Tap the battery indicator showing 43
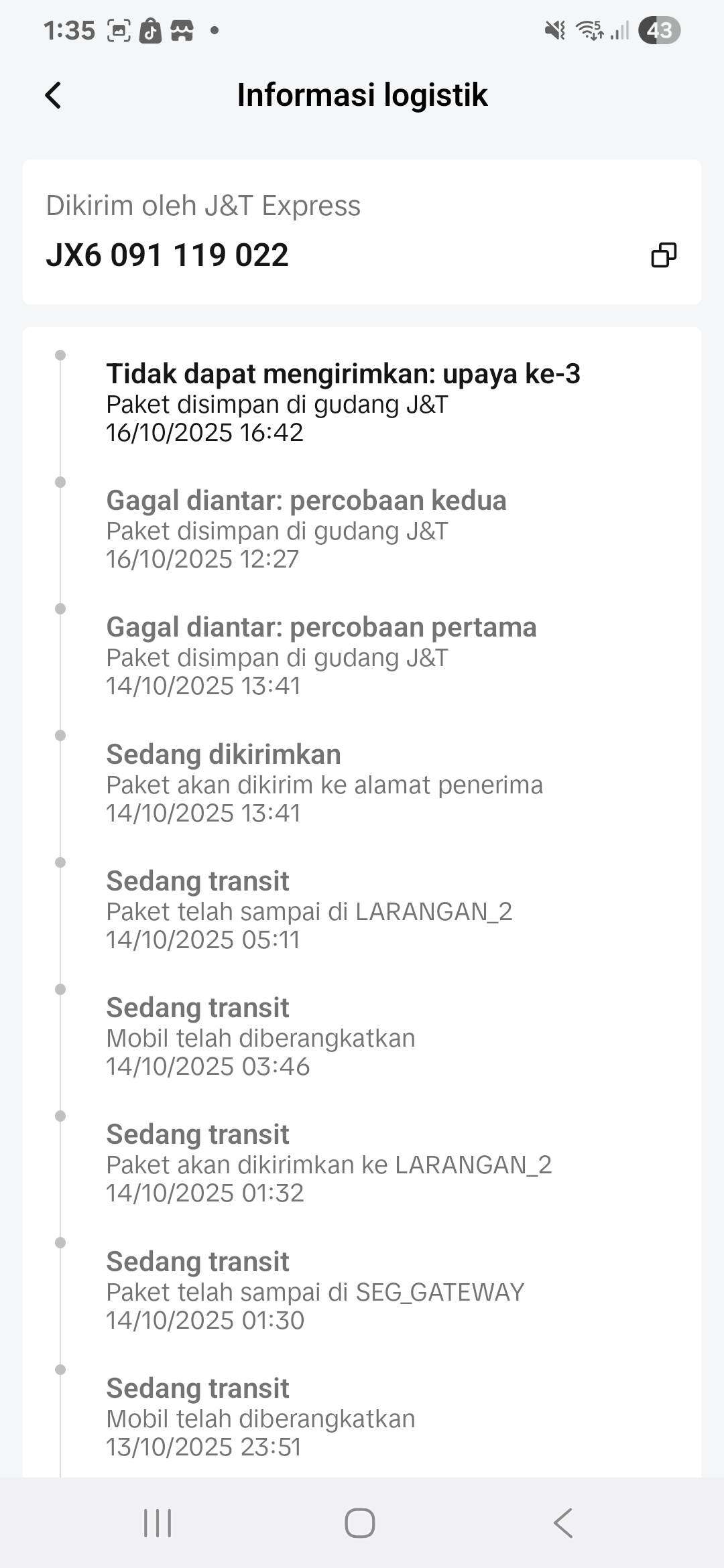Image resolution: width=724 pixels, height=1568 pixels. click(659, 31)
